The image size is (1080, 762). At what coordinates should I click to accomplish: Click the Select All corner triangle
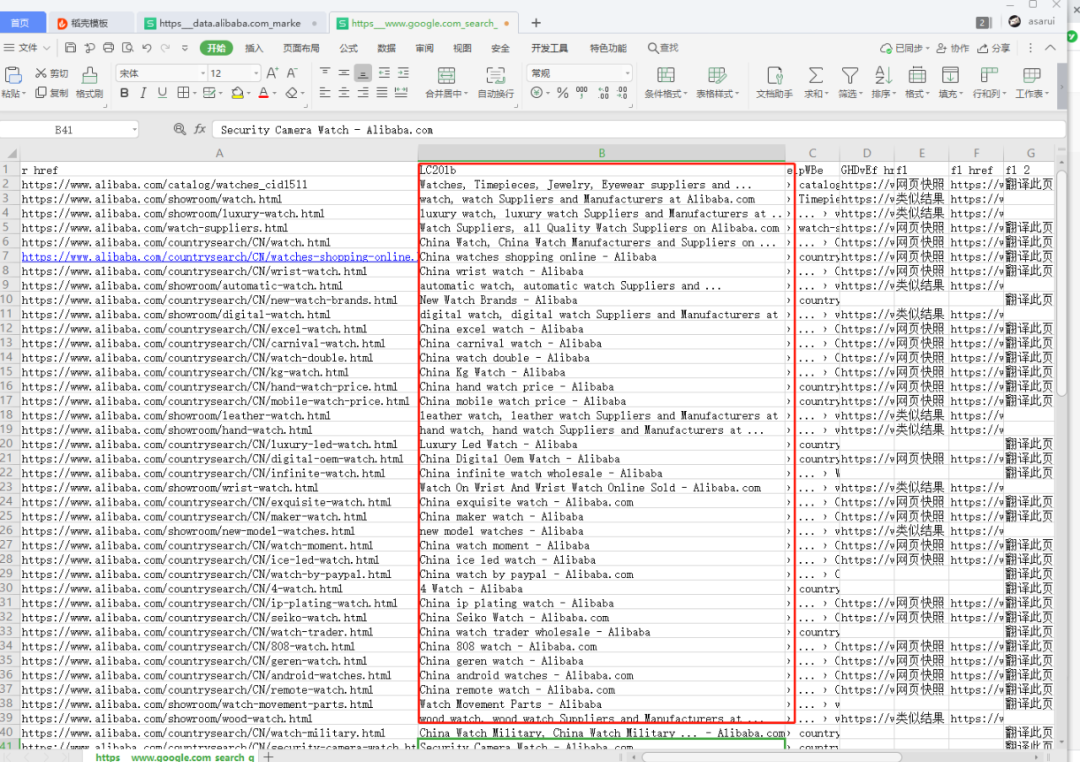[10, 153]
